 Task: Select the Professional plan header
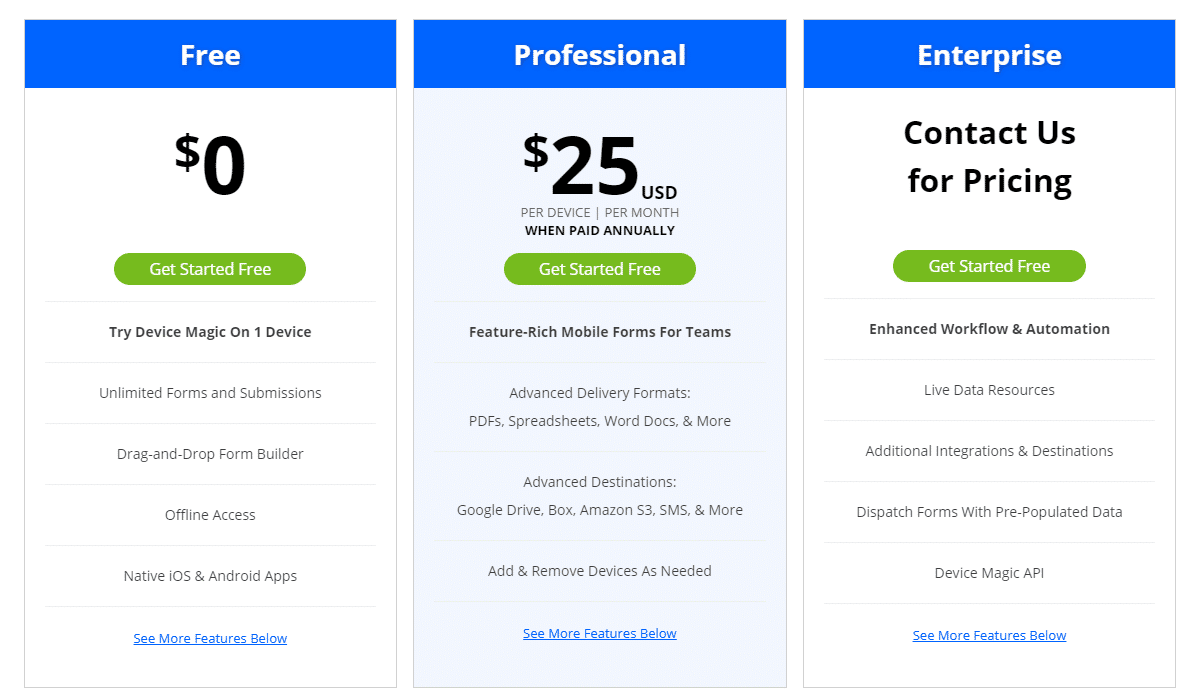tap(599, 54)
